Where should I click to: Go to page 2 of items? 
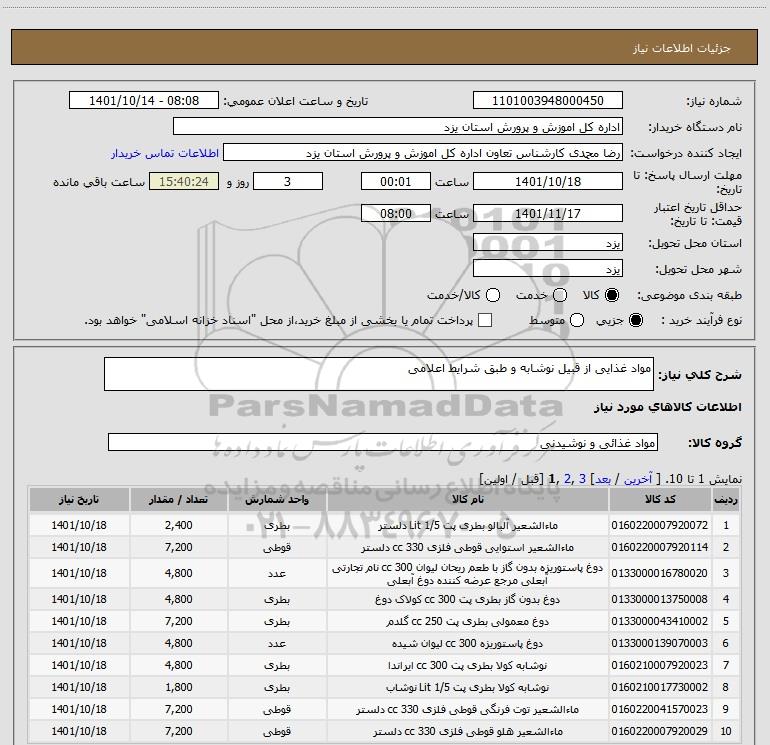tap(568, 479)
